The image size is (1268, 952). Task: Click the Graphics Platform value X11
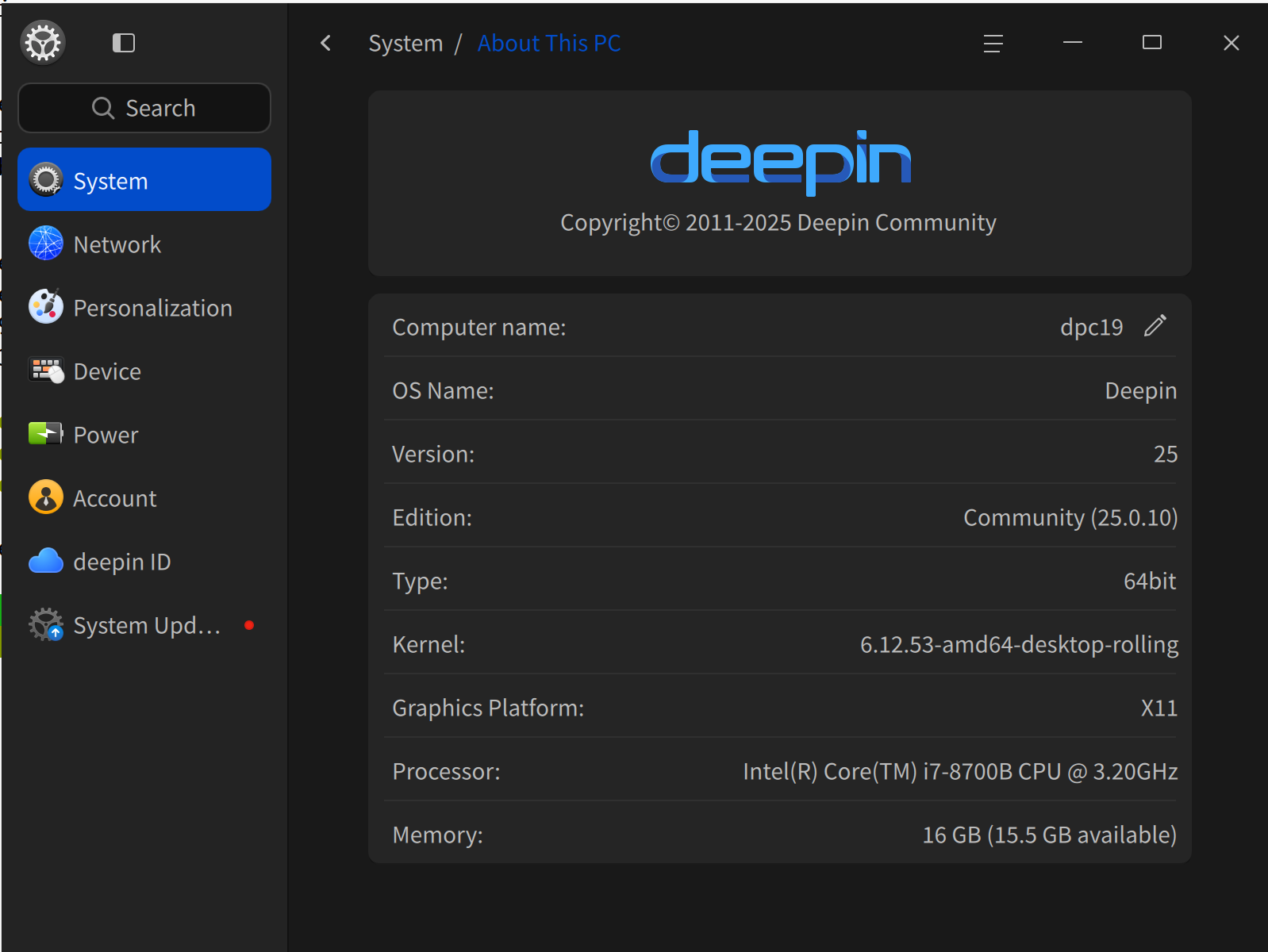pyautogui.click(x=1158, y=708)
